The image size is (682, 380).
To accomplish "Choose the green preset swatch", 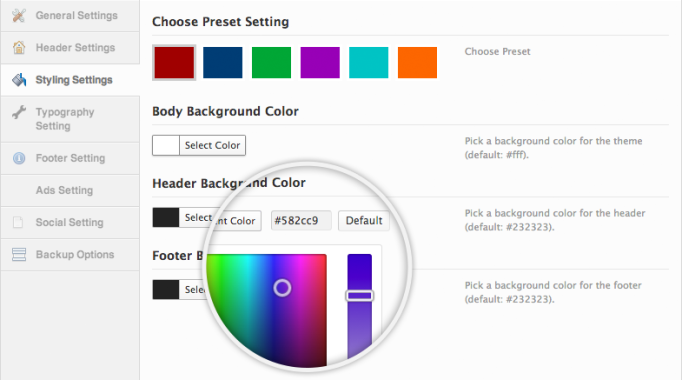I will pyautogui.click(x=271, y=63).
